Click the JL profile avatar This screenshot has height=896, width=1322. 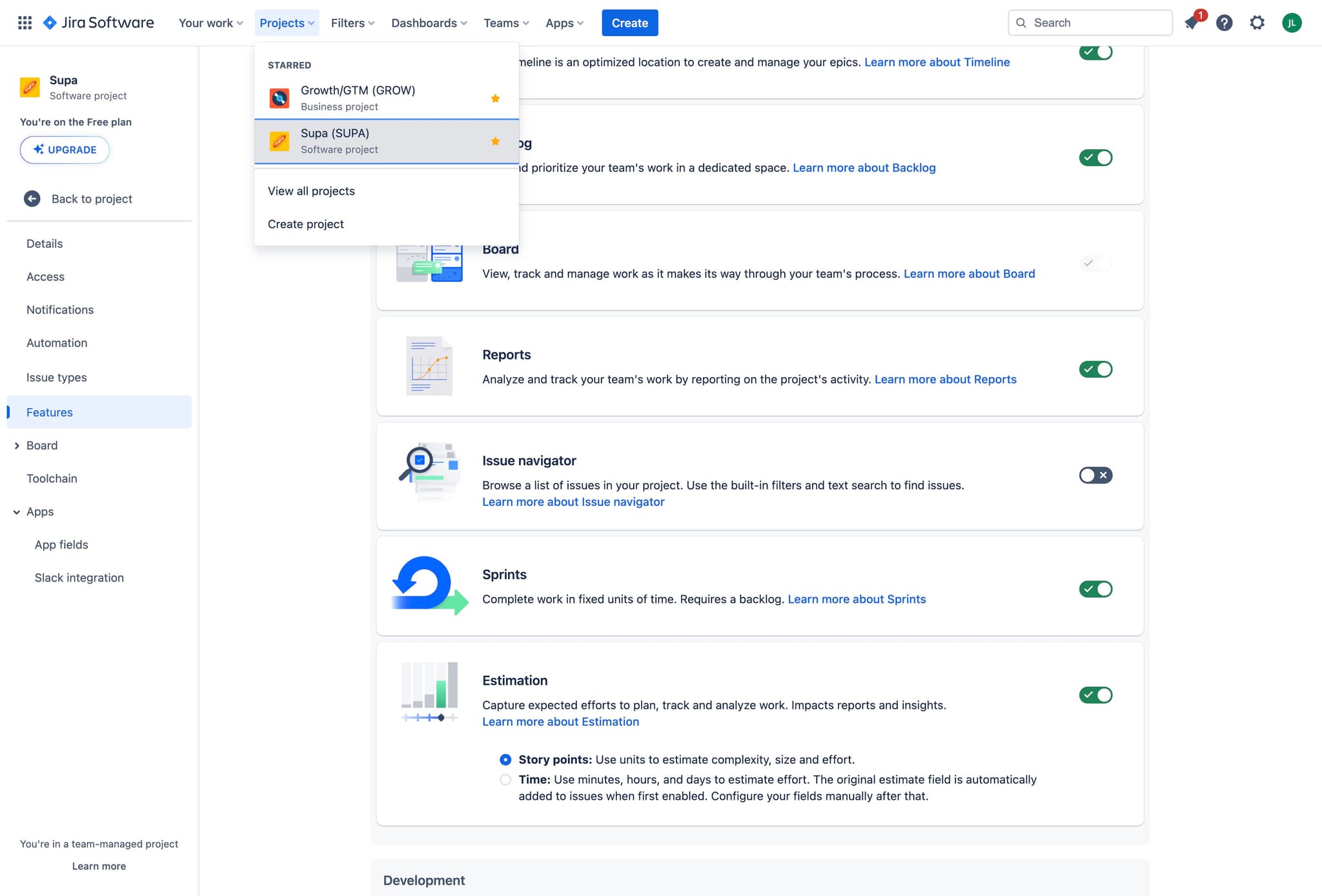[1292, 23]
